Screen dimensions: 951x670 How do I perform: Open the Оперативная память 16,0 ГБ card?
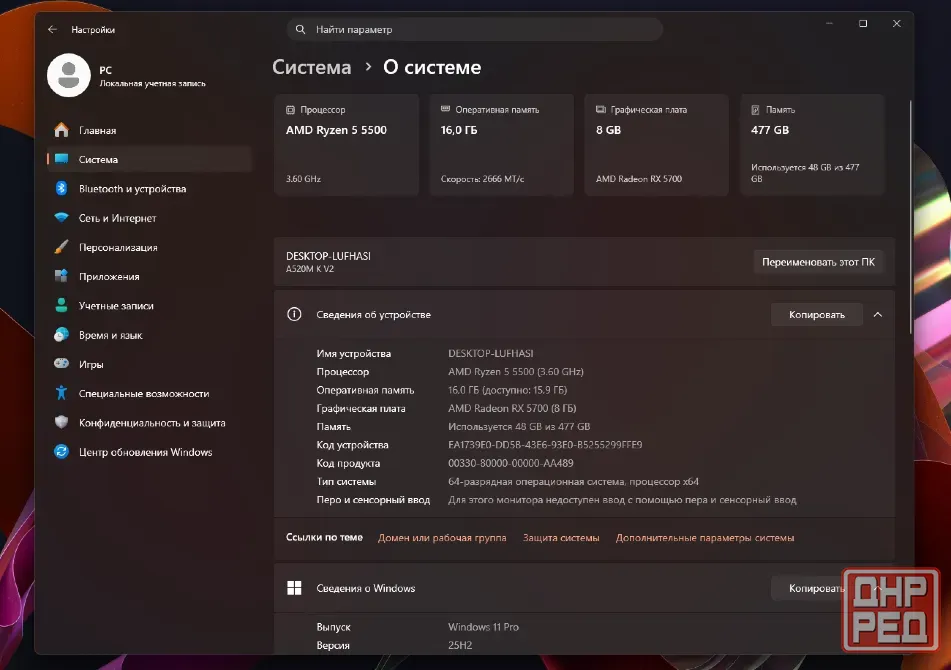[x=502, y=144]
